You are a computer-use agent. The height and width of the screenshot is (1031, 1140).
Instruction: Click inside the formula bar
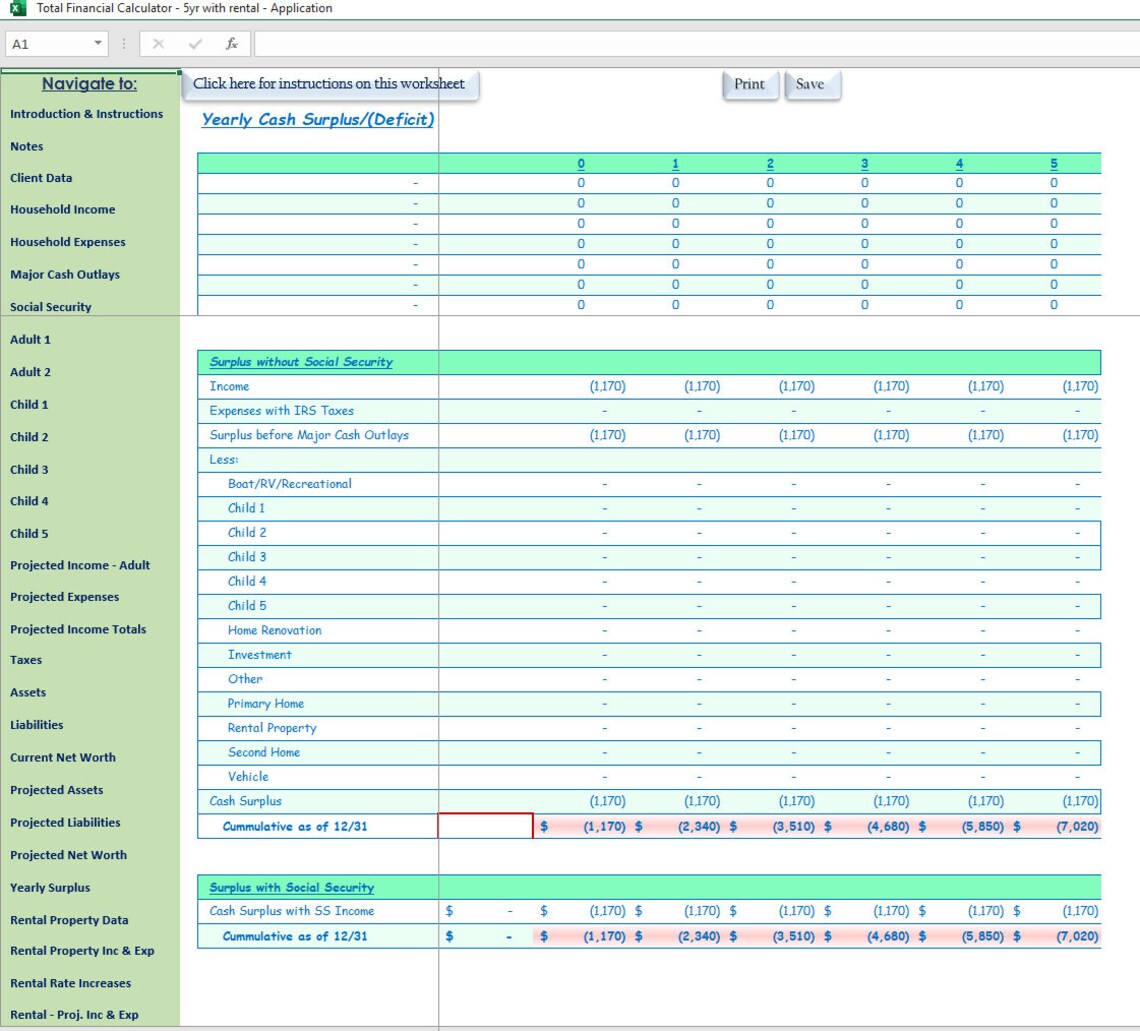point(600,43)
